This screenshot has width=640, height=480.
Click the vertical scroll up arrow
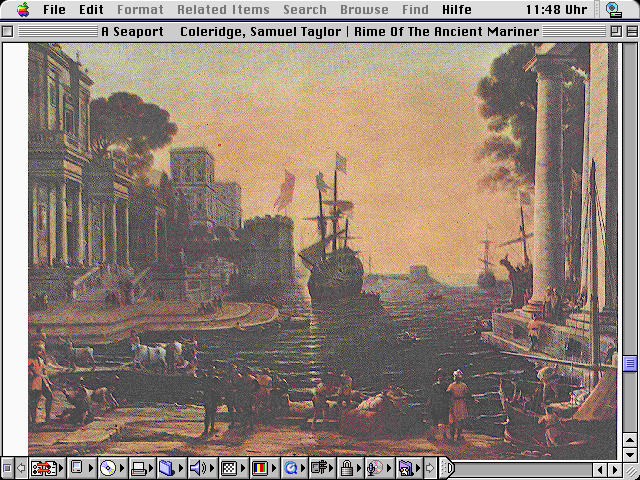(x=630, y=440)
